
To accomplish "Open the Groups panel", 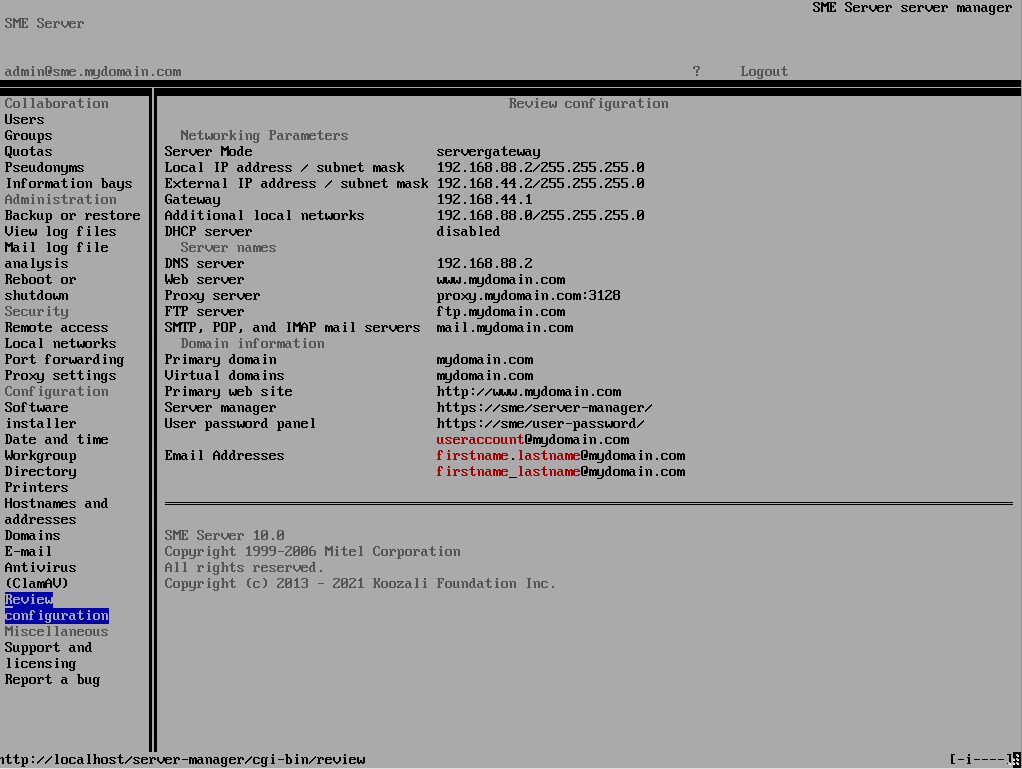I will click(28, 135).
